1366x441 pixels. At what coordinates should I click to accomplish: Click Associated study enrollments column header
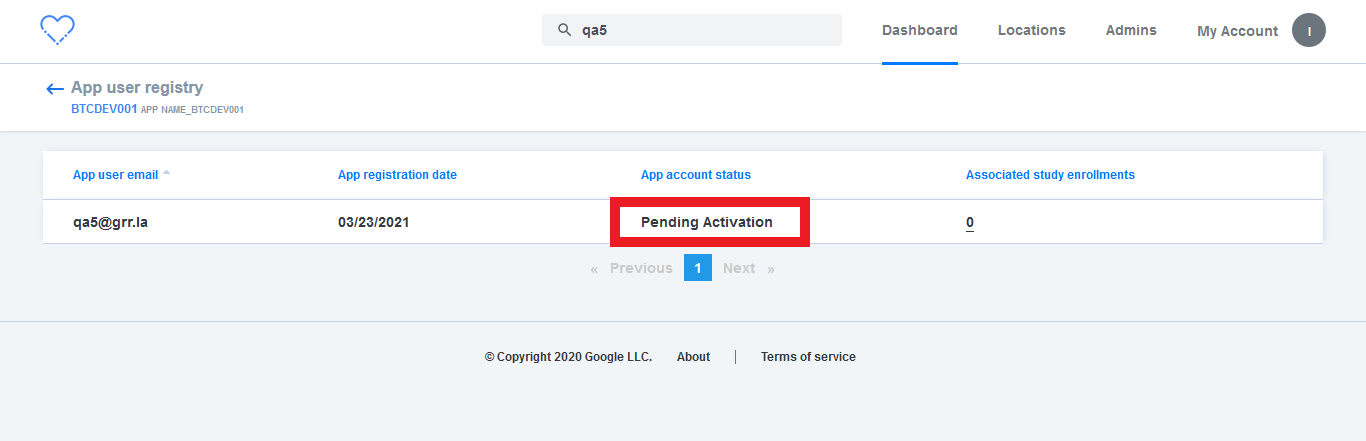point(1050,175)
